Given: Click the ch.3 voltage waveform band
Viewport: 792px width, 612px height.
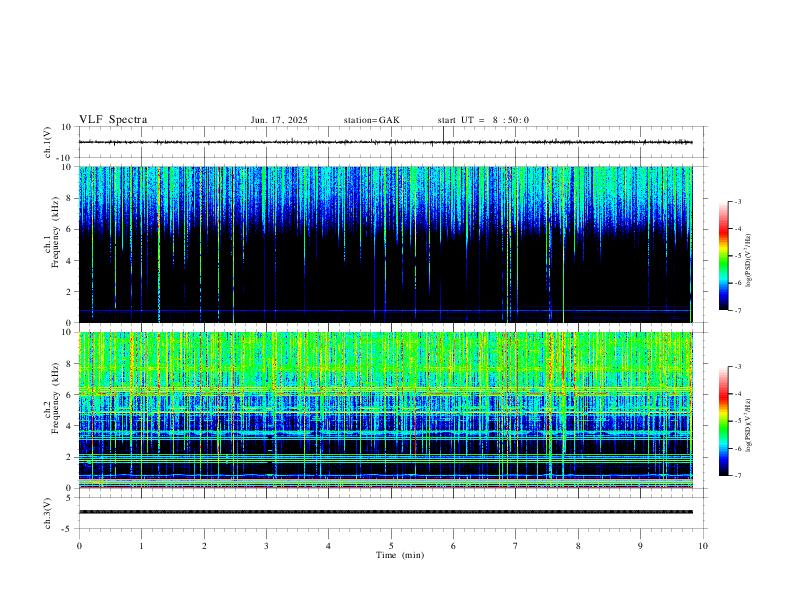Looking at the screenshot, I should (x=385, y=512).
